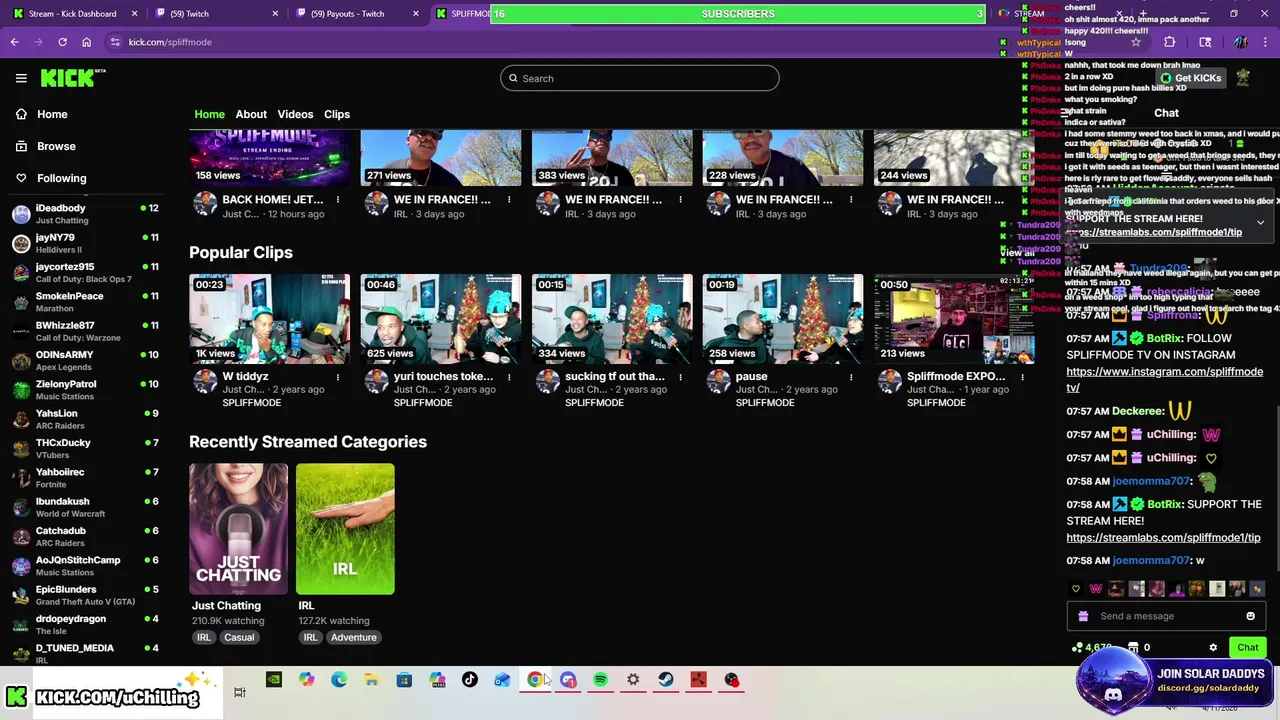
Task: Click the Casual tag
Action: coord(239,637)
